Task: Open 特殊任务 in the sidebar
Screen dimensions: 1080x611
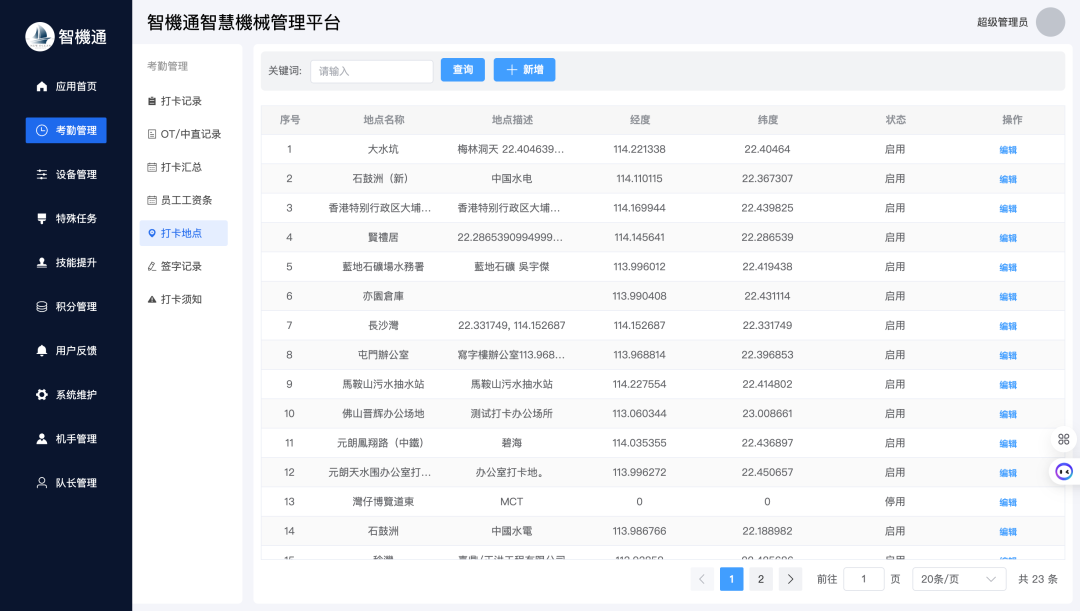Action: [66, 218]
